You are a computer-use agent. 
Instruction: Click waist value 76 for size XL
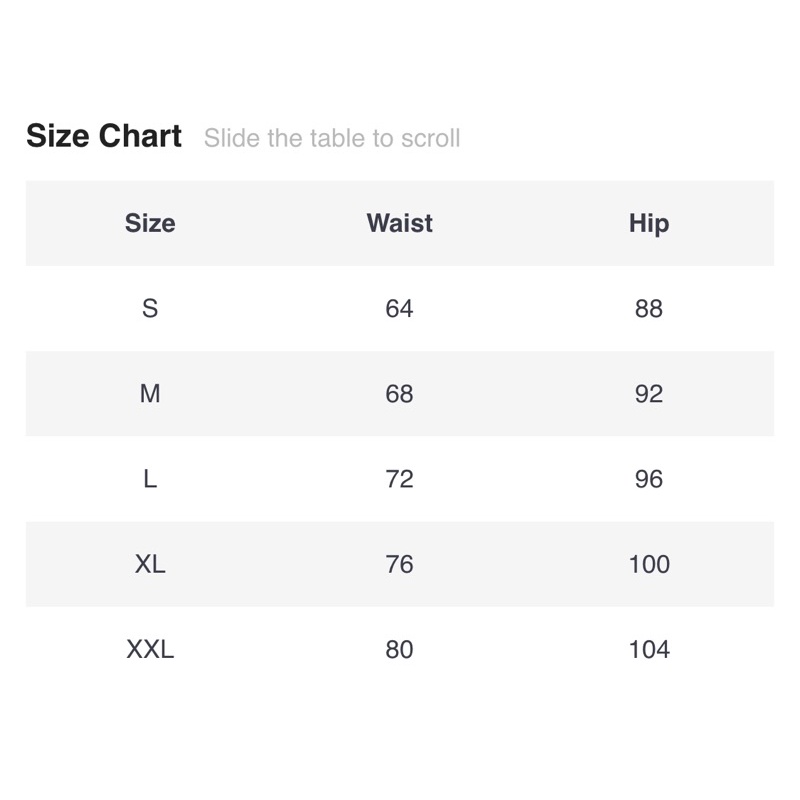click(399, 564)
